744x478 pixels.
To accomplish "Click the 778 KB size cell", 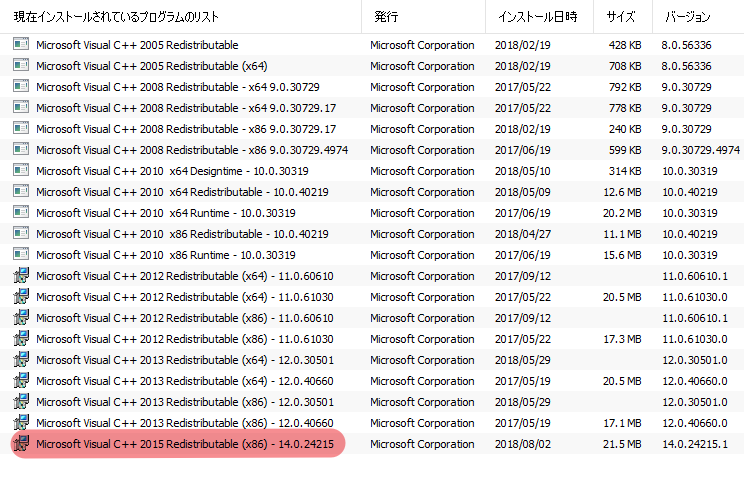I will (625, 108).
